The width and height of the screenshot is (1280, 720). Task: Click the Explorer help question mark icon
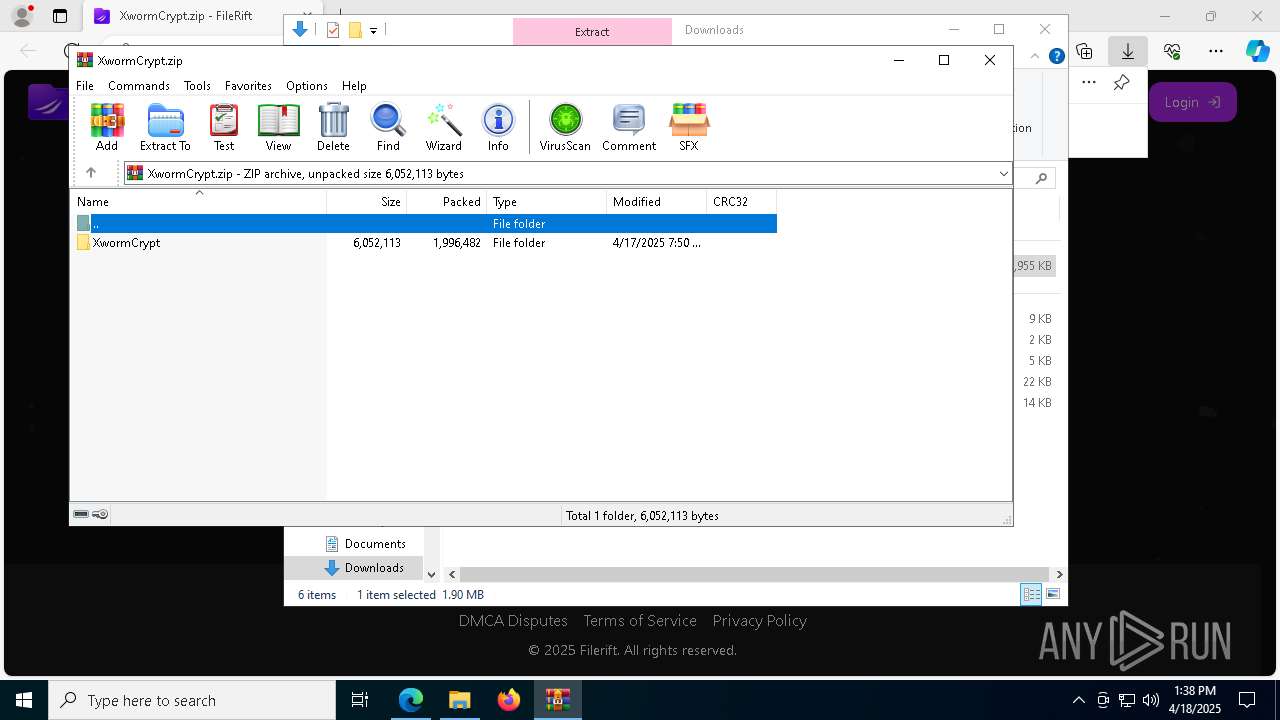(1056, 56)
